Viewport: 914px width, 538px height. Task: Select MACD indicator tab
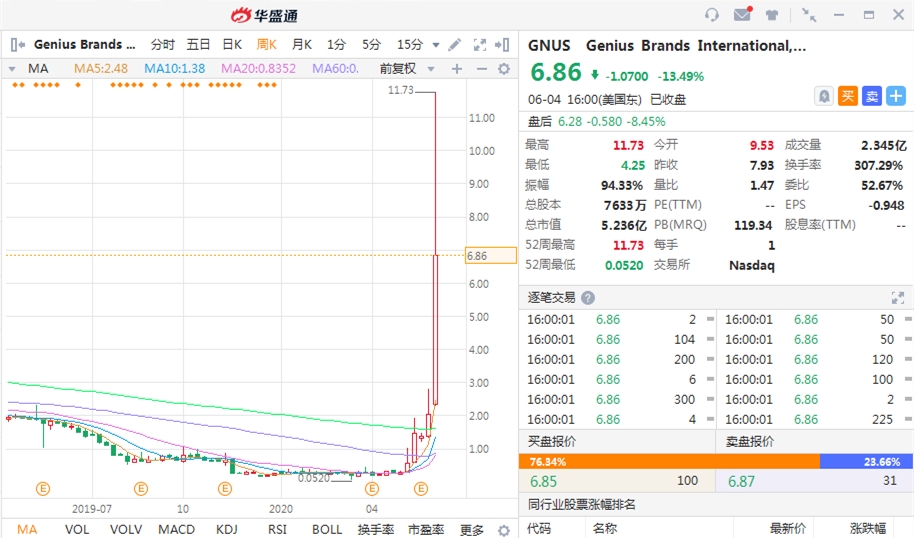pos(177,529)
